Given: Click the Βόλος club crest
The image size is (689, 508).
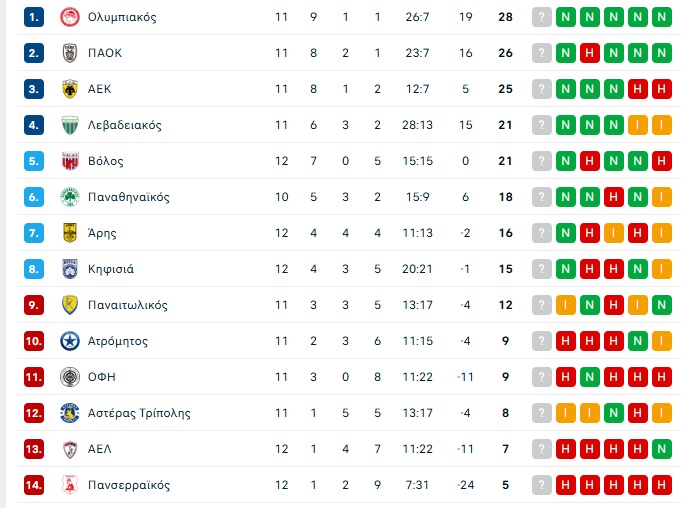Looking at the screenshot, I should pos(70,161).
